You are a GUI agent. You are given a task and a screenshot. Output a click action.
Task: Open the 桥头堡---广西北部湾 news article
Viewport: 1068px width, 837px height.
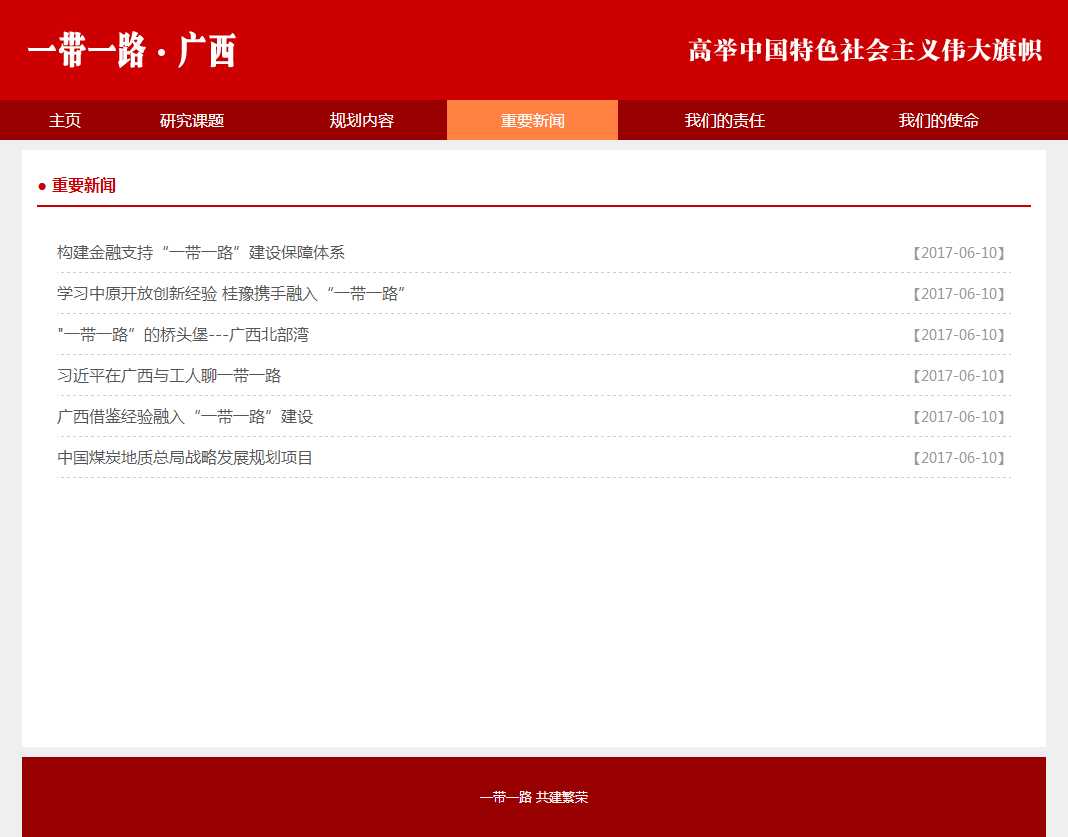pos(183,335)
